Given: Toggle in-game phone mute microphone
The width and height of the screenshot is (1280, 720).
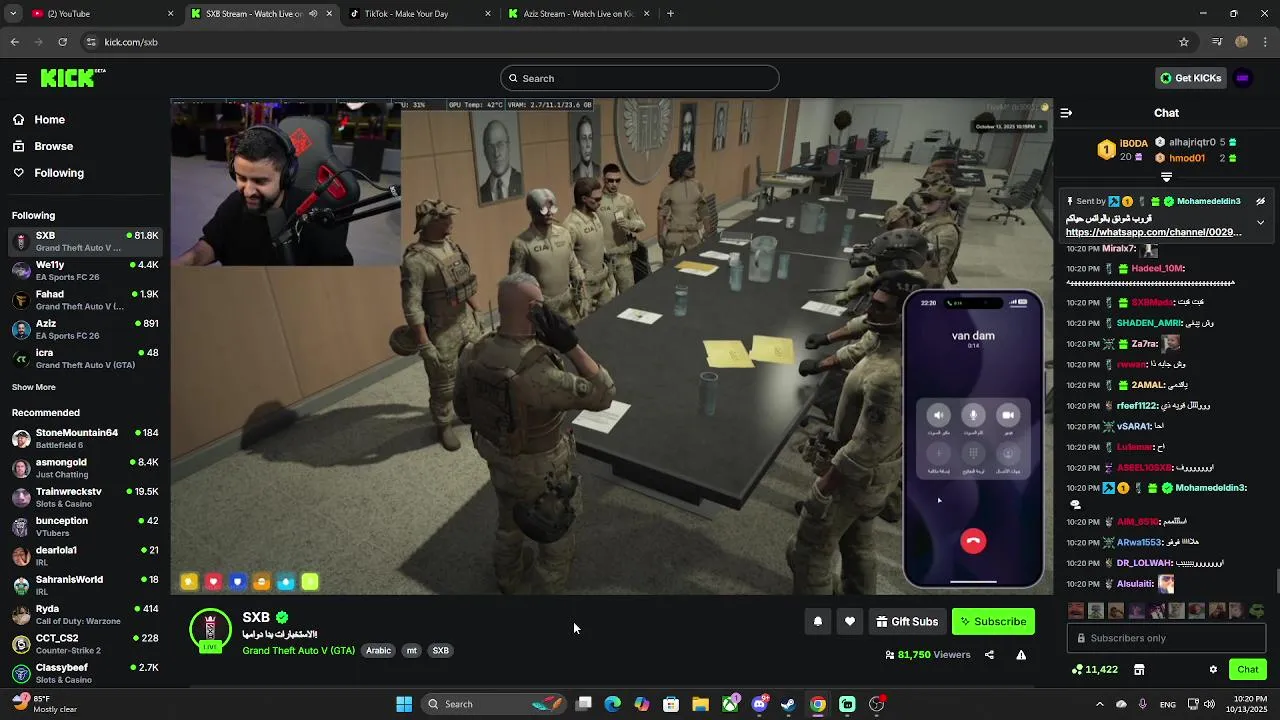Looking at the screenshot, I should pyautogui.click(x=973, y=414).
